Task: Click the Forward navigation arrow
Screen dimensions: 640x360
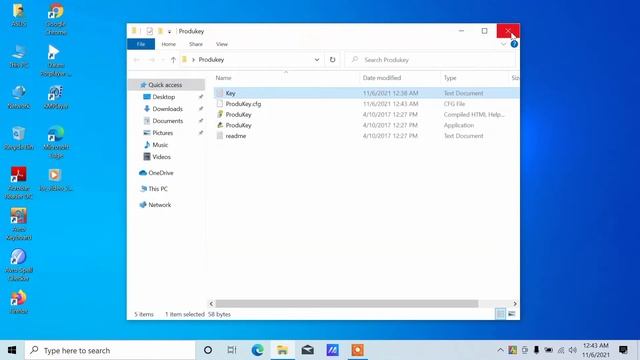Action: click(151, 60)
